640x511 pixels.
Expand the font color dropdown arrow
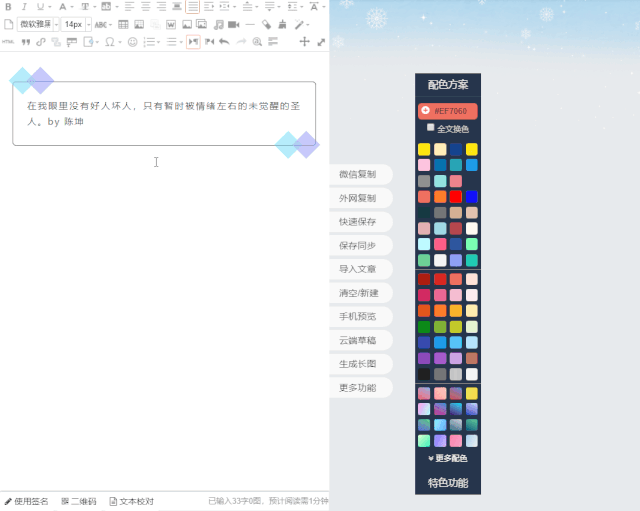pyautogui.click(x=72, y=7)
